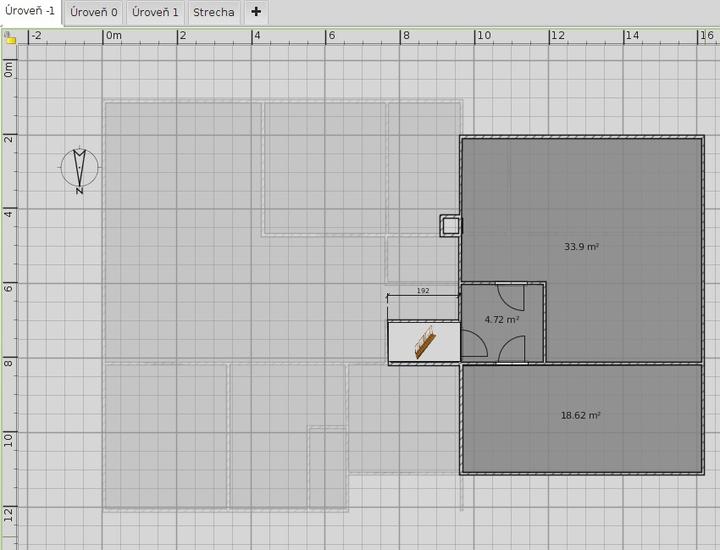Select the 18.62 m² room
This screenshot has width=720, height=550.
(581, 435)
